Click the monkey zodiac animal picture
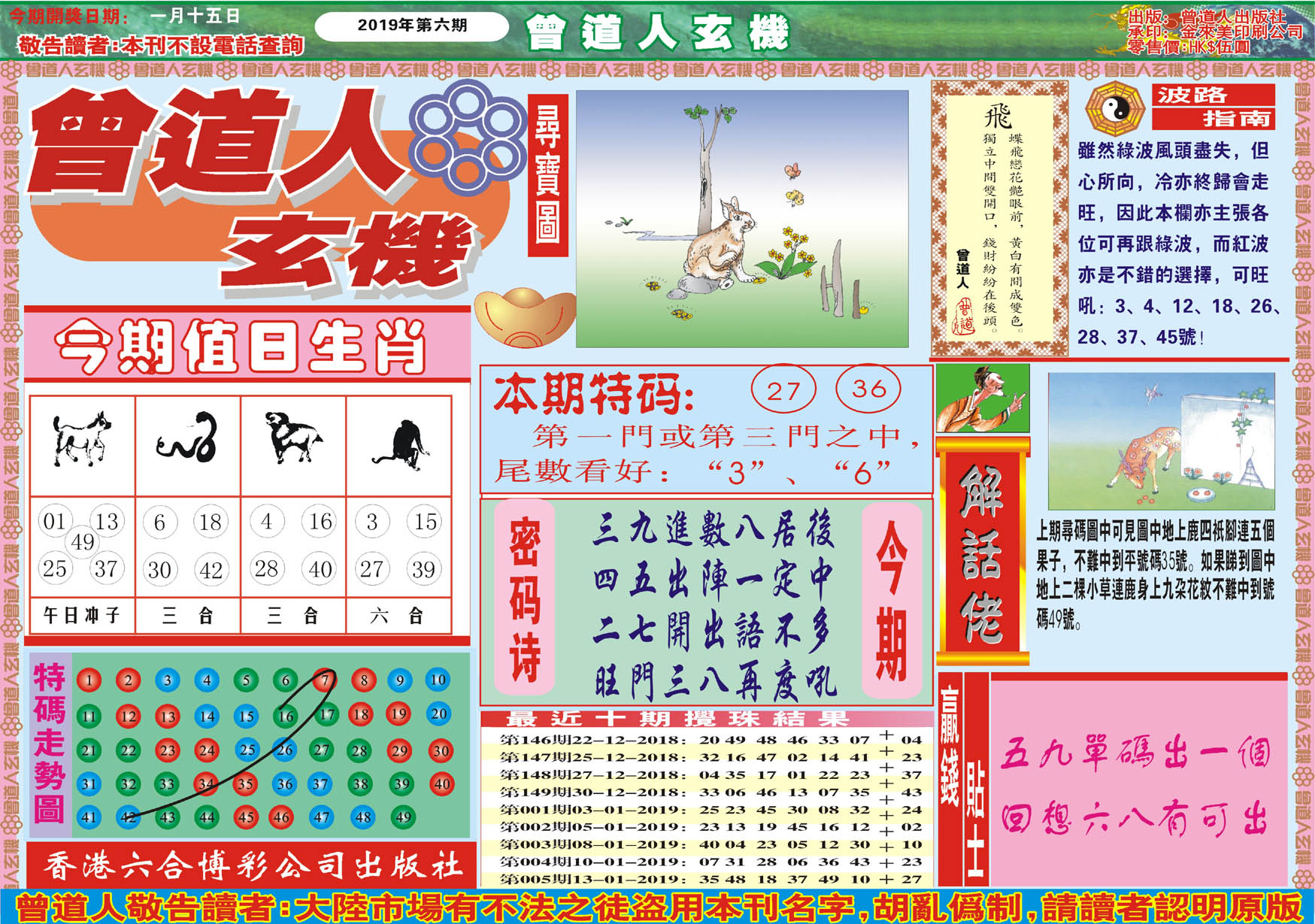Screen dimensions: 1315x924 coord(399,444)
